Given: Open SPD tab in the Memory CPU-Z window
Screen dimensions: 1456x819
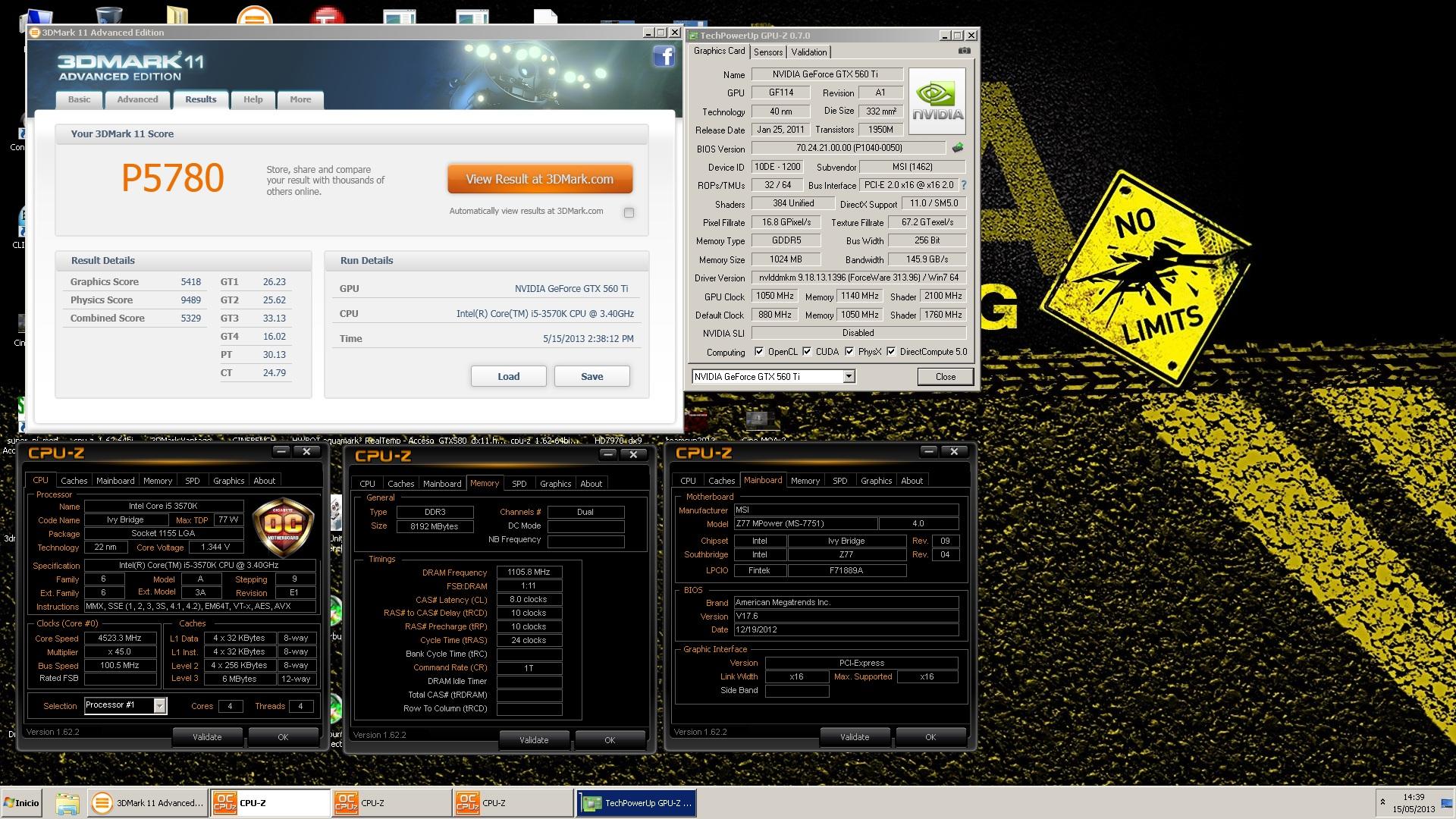Looking at the screenshot, I should coord(519,484).
